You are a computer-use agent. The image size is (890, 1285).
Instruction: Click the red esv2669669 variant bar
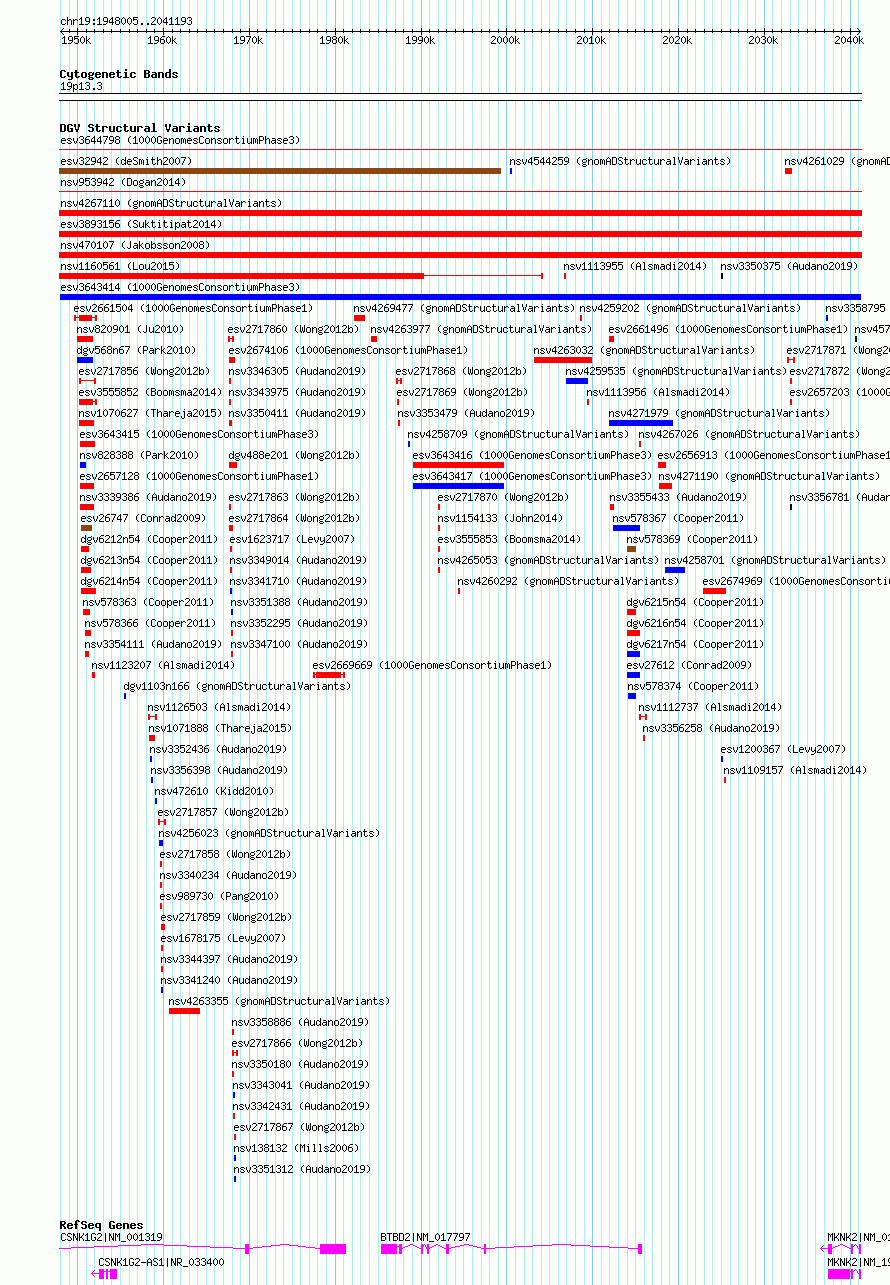coord(329,675)
